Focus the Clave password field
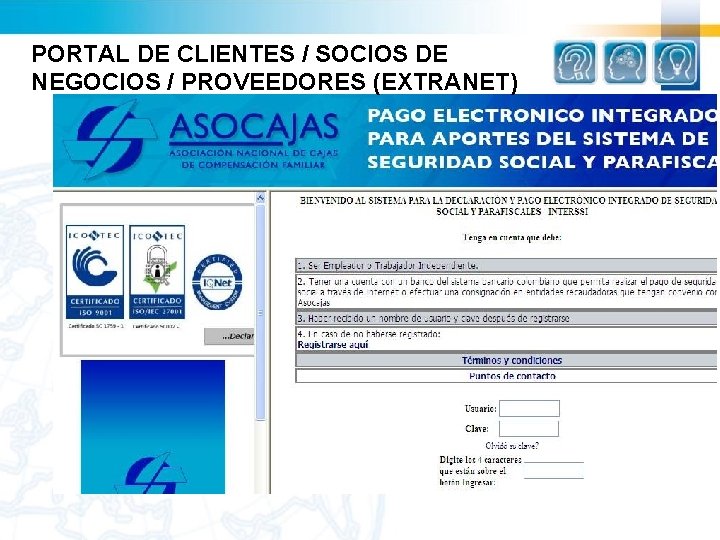 point(529,428)
